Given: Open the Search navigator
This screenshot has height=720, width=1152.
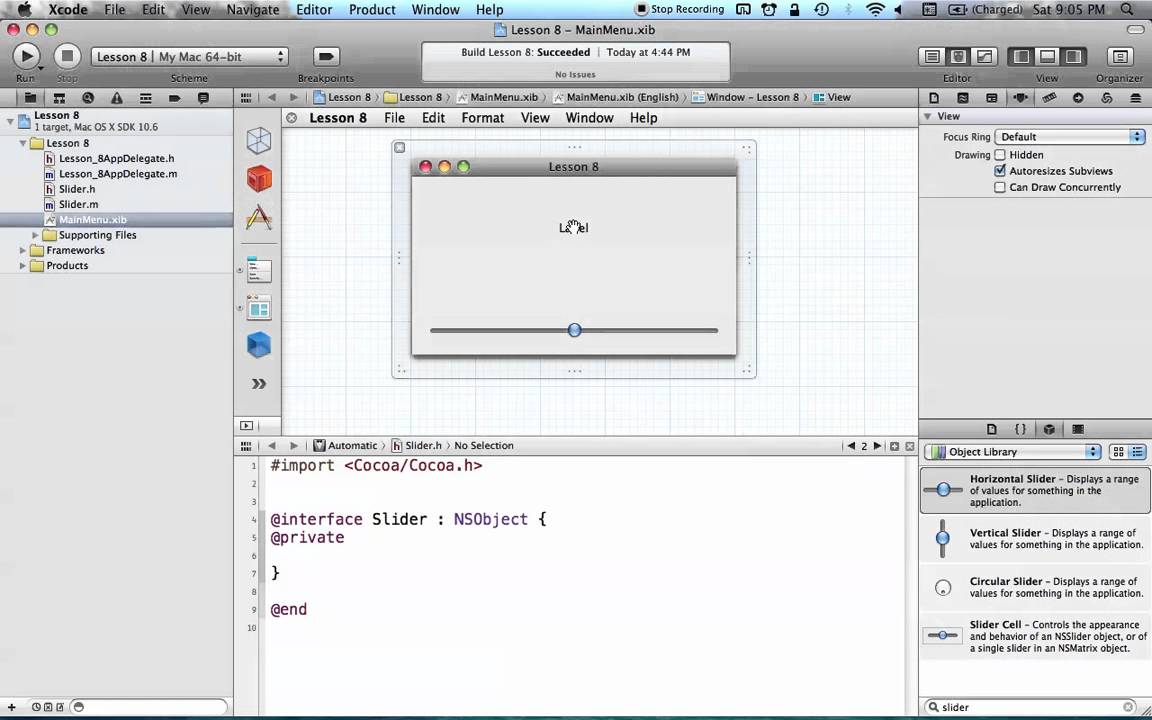Looking at the screenshot, I should coord(88,98).
